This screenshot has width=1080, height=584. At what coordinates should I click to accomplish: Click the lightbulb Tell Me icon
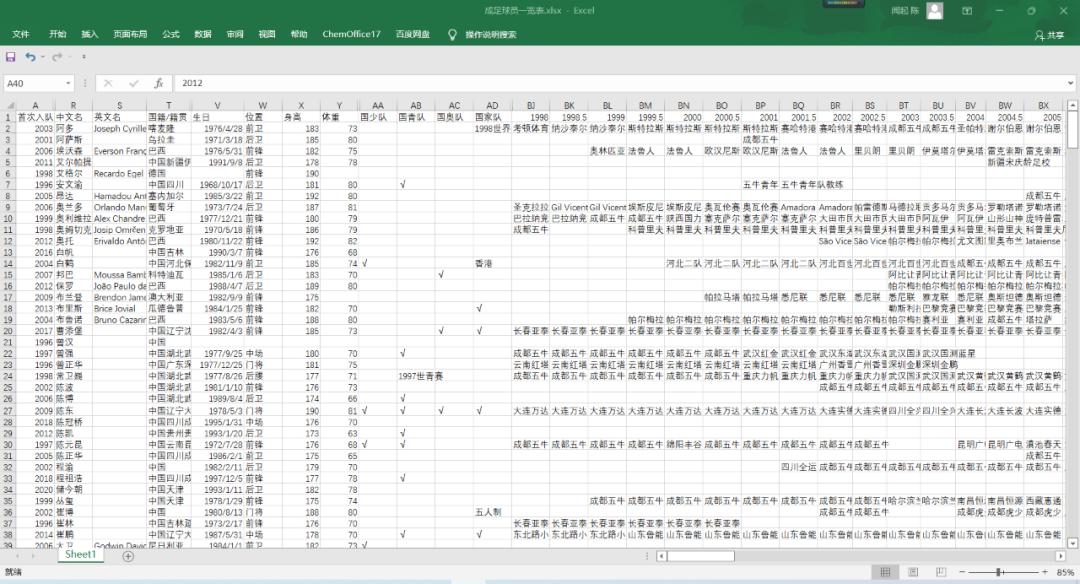point(452,34)
